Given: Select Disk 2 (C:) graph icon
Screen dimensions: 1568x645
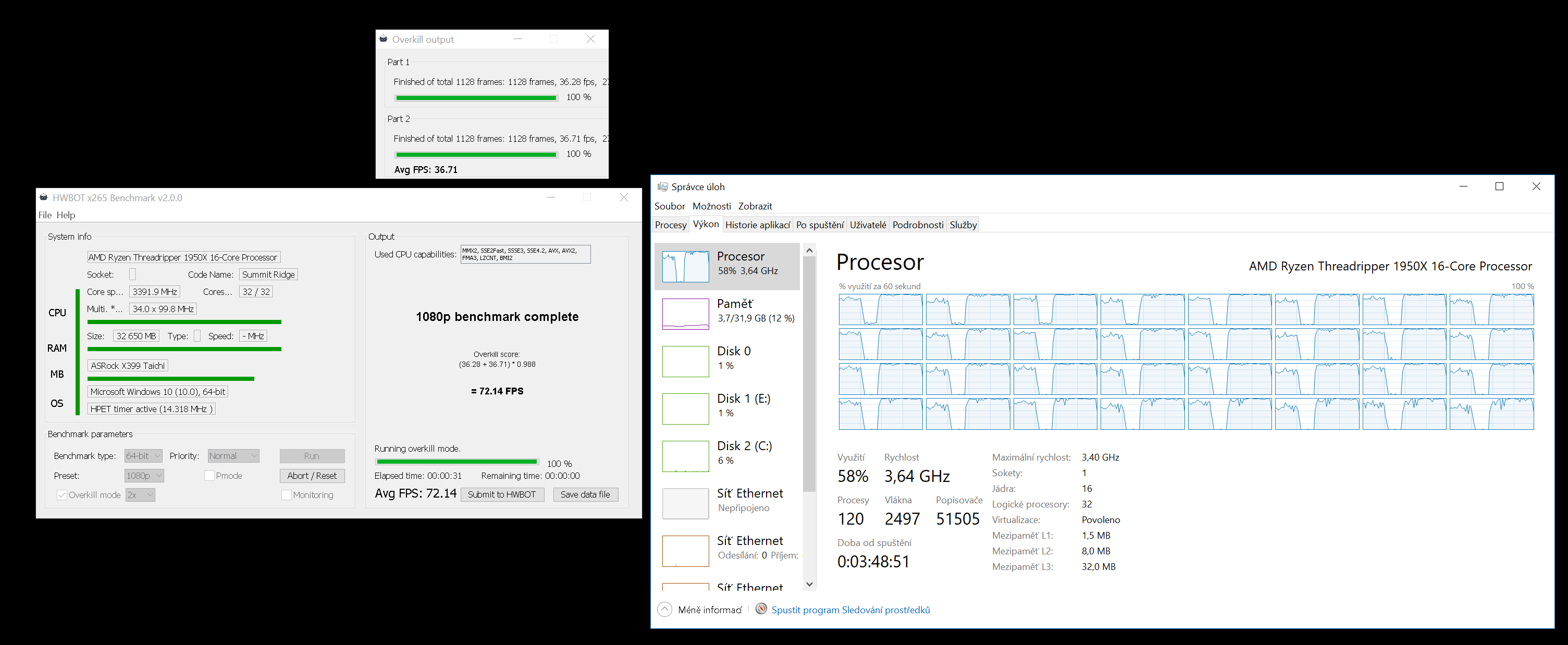Looking at the screenshot, I should point(685,456).
